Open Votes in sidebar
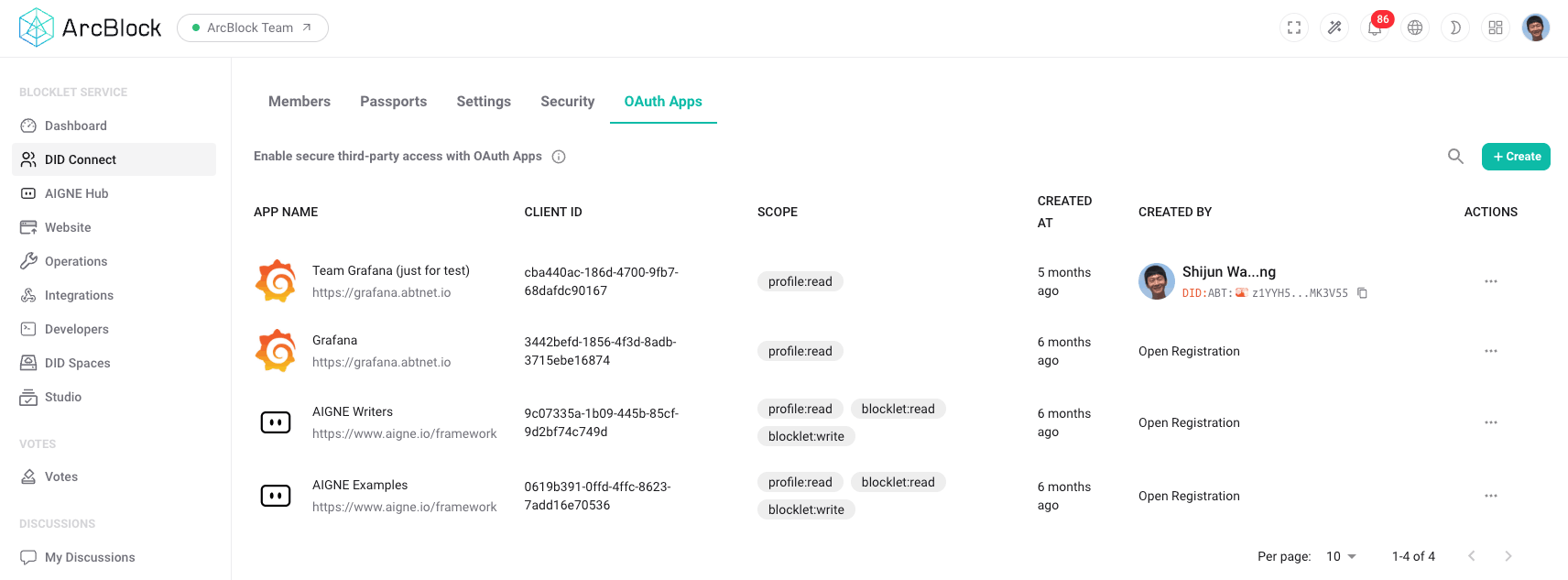Image resolution: width=1568 pixels, height=580 pixels. (x=114, y=476)
